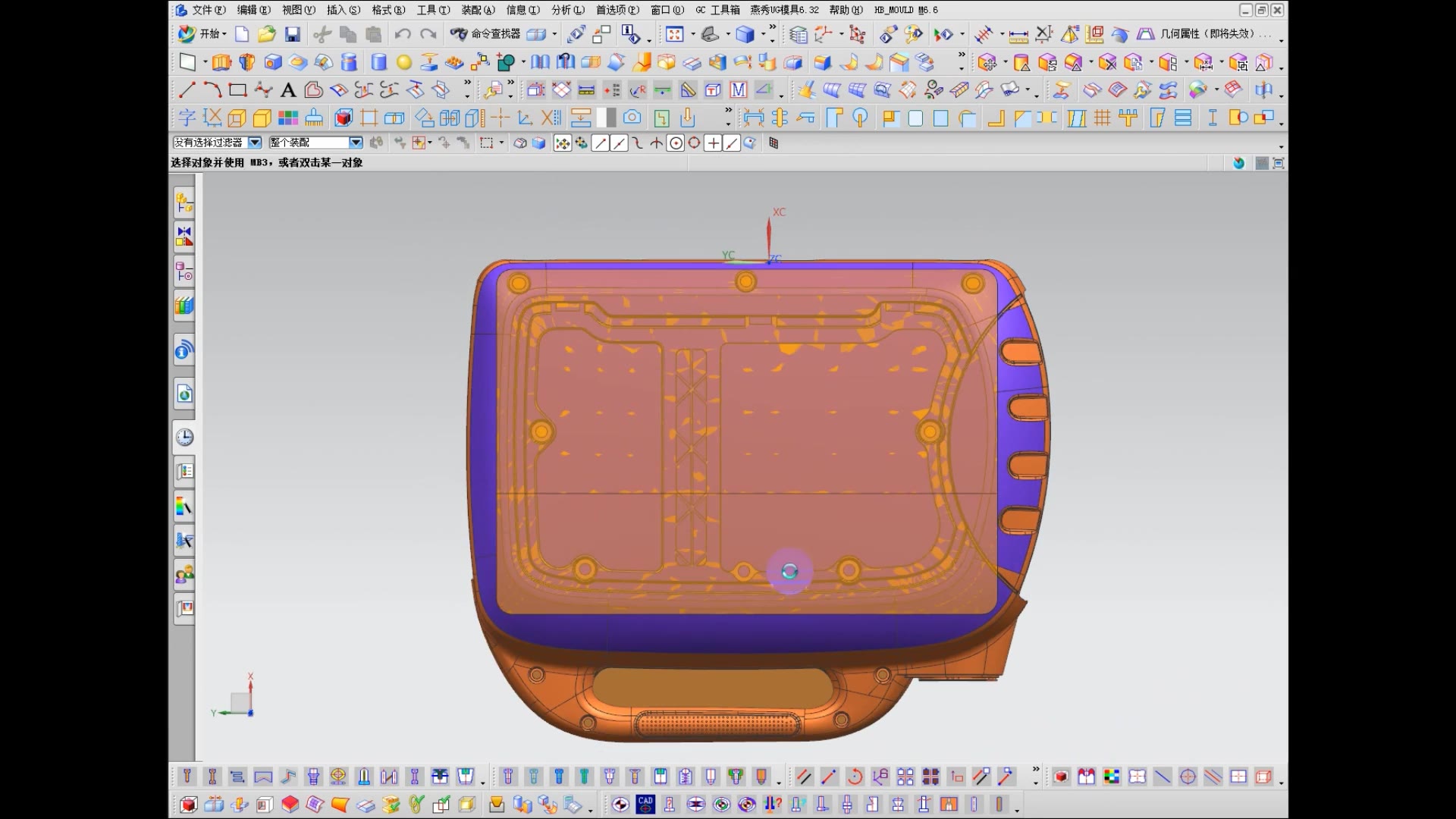Select the Text 'A' curve tool
This screenshot has height=819, width=1456.
coord(288,91)
